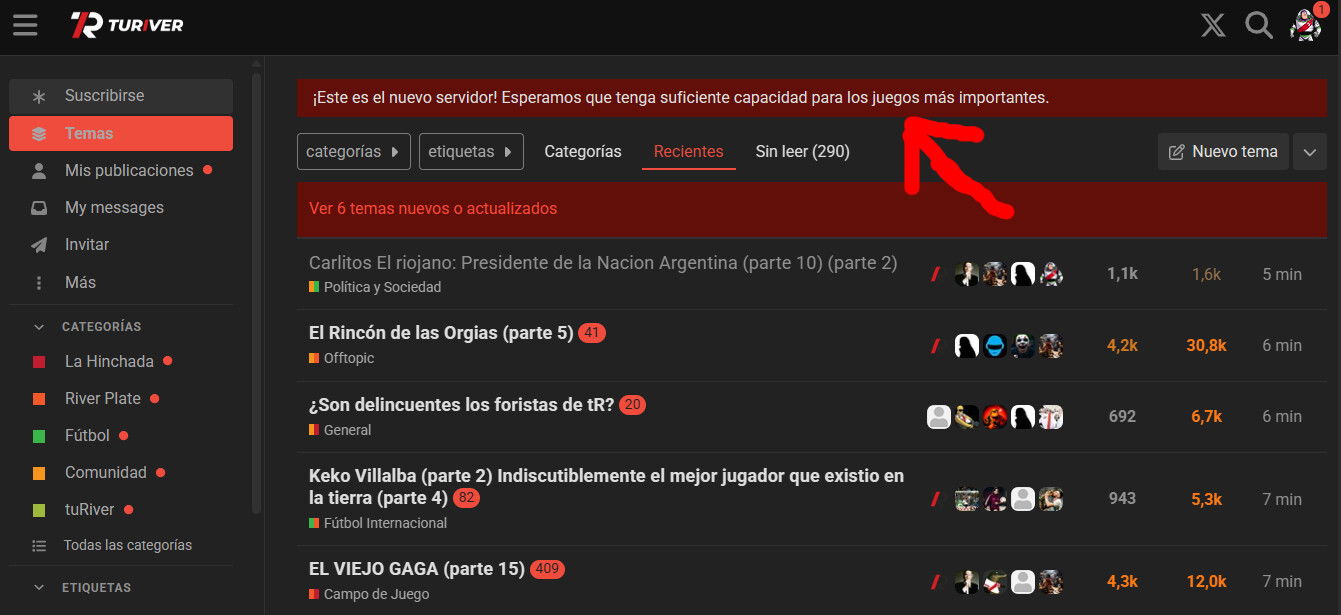Viewport: 1341px width, 615px height.
Task: Click the Invitar paper plane icon
Action: tap(39, 245)
